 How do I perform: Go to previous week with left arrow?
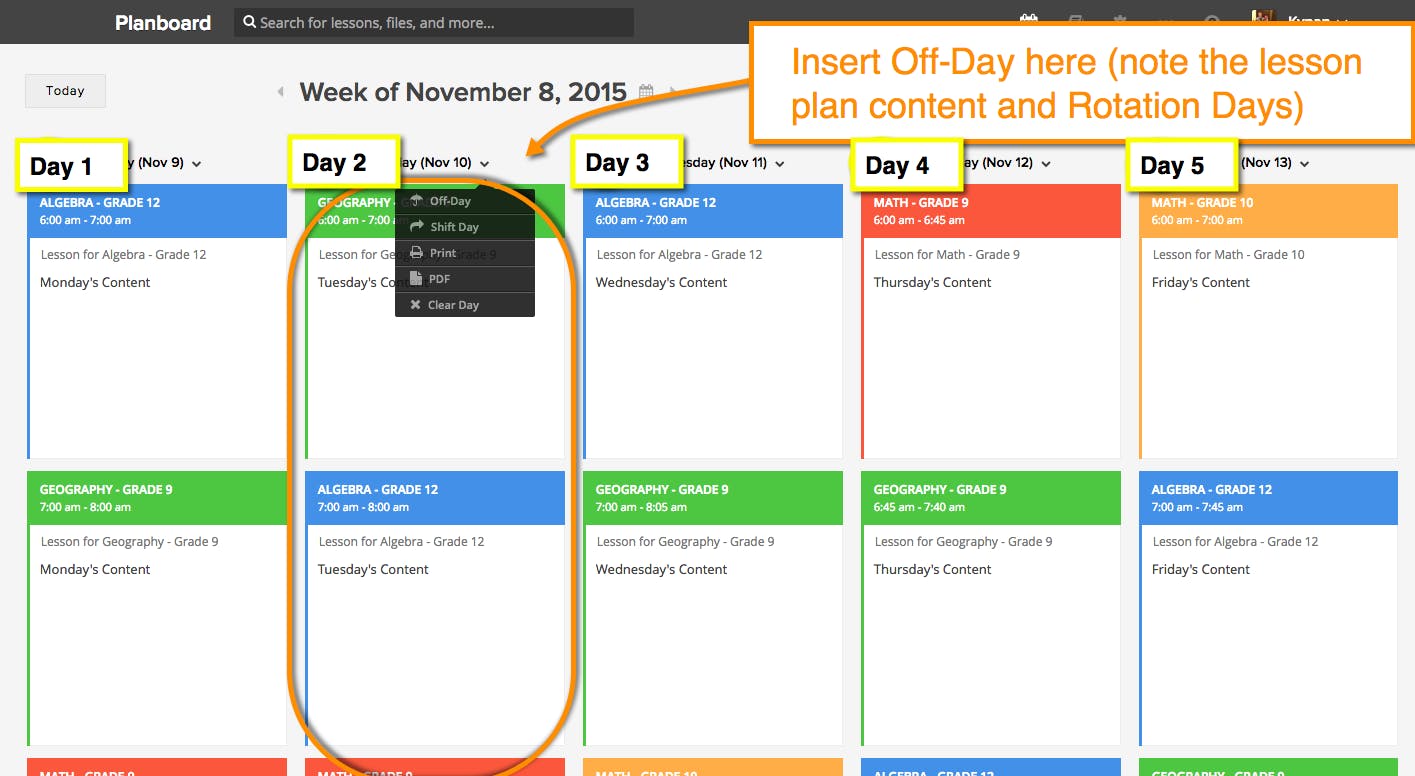281,92
